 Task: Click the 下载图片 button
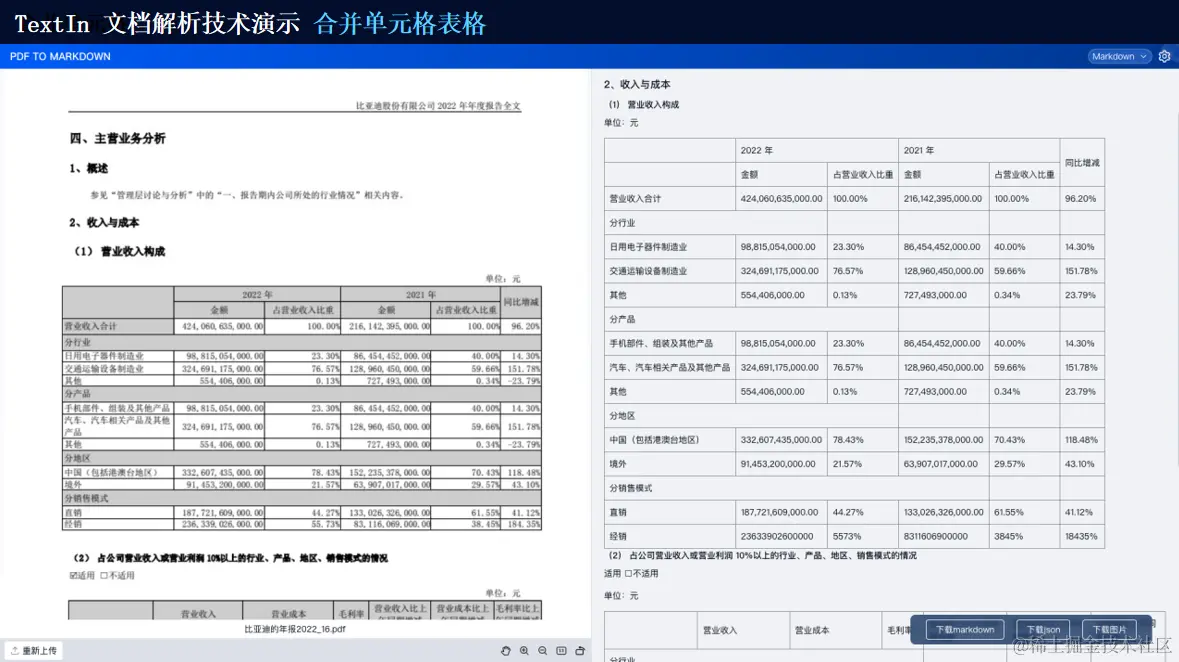(1109, 630)
